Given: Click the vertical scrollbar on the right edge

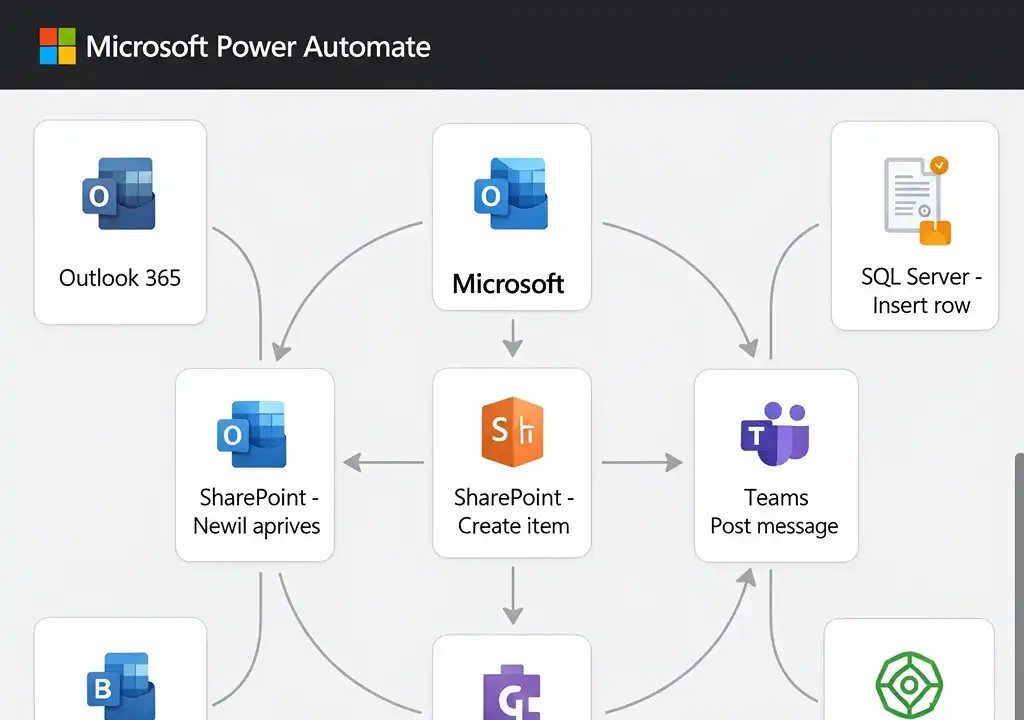Looking at the screenshot, I should pyautogui.click(x=1019, y=586).
